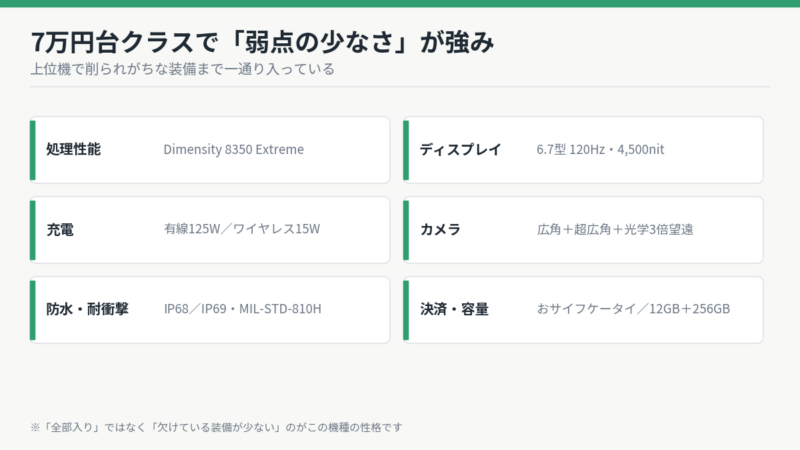Select the 6.7型 120Hz・4,500nit value

coord(600,149)
